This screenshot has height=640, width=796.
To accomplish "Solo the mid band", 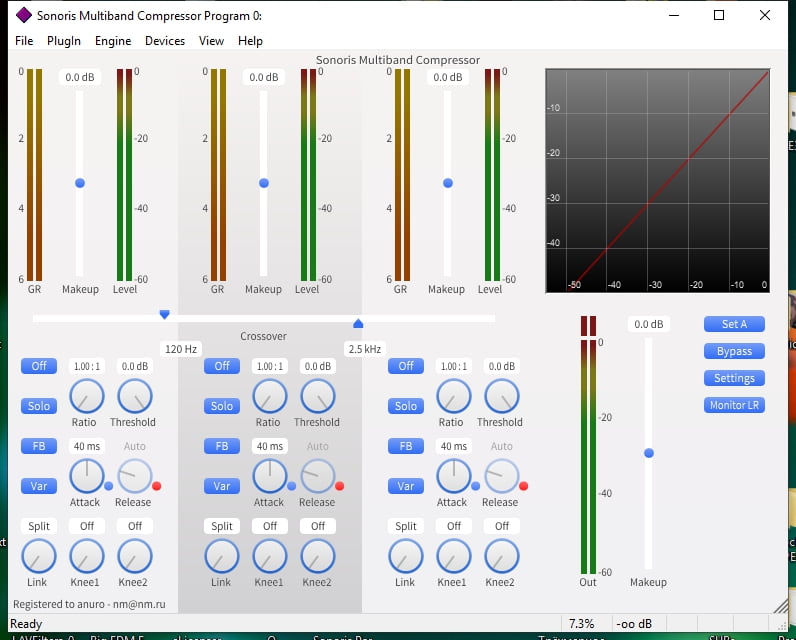I will click(x=222, y=406).
